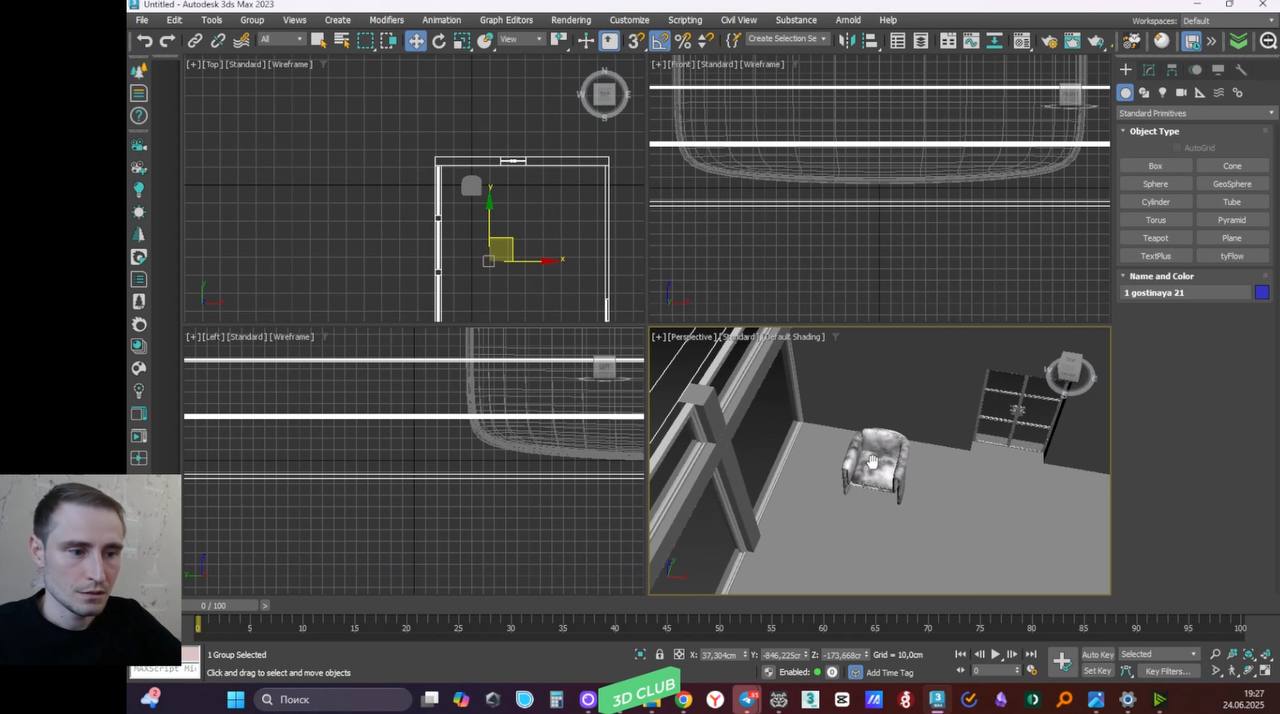The image size is (1280, 714).
Task: Select the Lights category icon
Action: tap(1162, 92)
